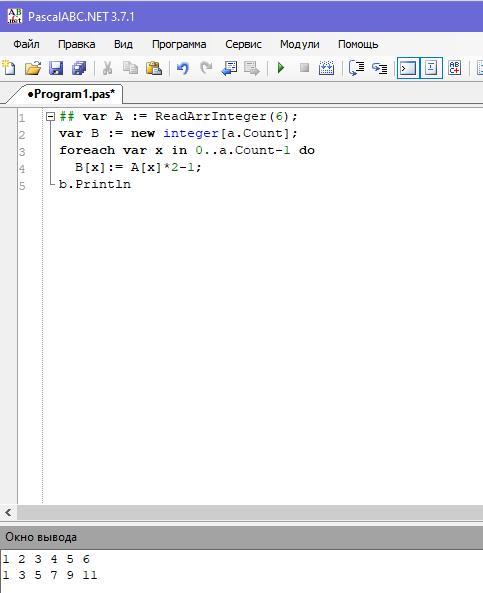Click the Open file folder icon
Image resolution: width=483 pixels, height=593 pixels.
33,68
